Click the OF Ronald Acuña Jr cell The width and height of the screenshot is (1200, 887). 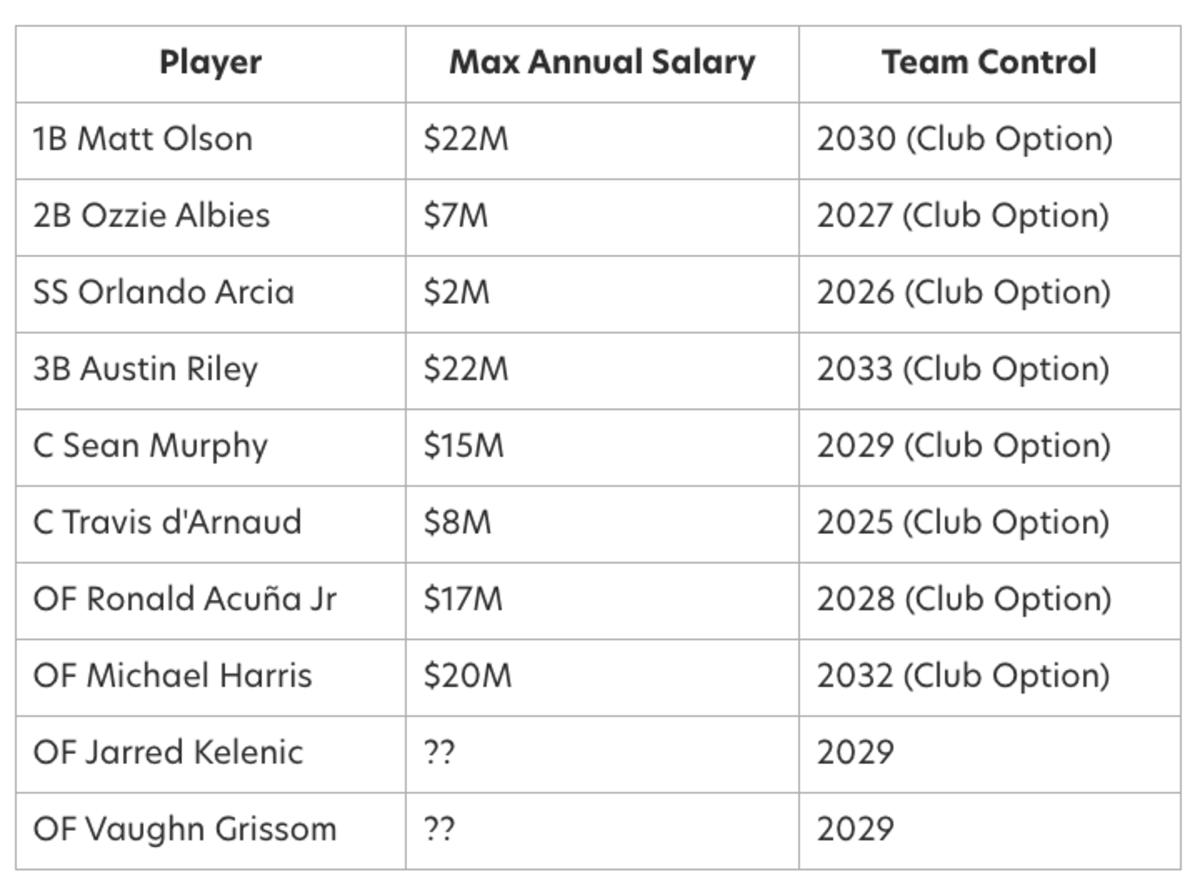[184, 599]
